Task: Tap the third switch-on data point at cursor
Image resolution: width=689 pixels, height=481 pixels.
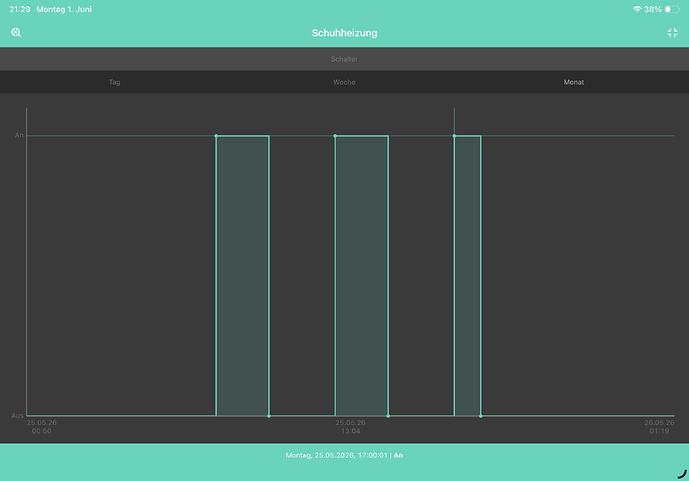Action: click(454, 136)
